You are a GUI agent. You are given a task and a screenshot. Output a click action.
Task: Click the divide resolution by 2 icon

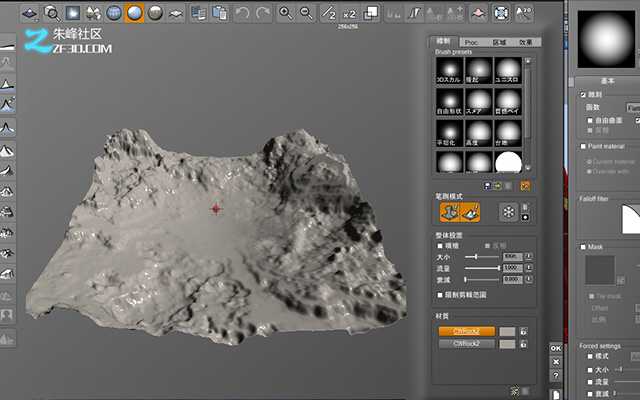(329, 13)
